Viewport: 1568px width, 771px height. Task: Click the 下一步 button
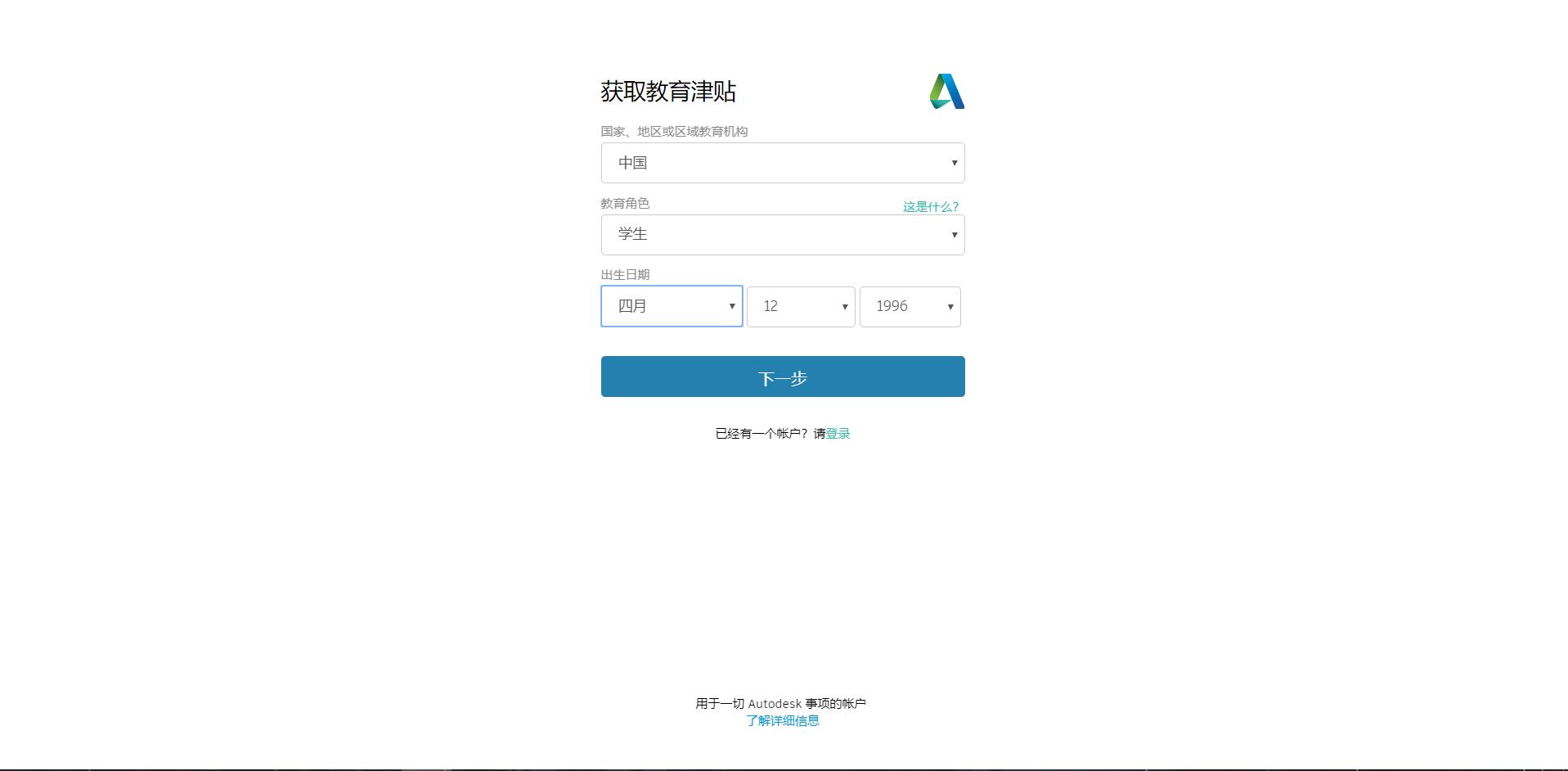(x=782, y=376)
